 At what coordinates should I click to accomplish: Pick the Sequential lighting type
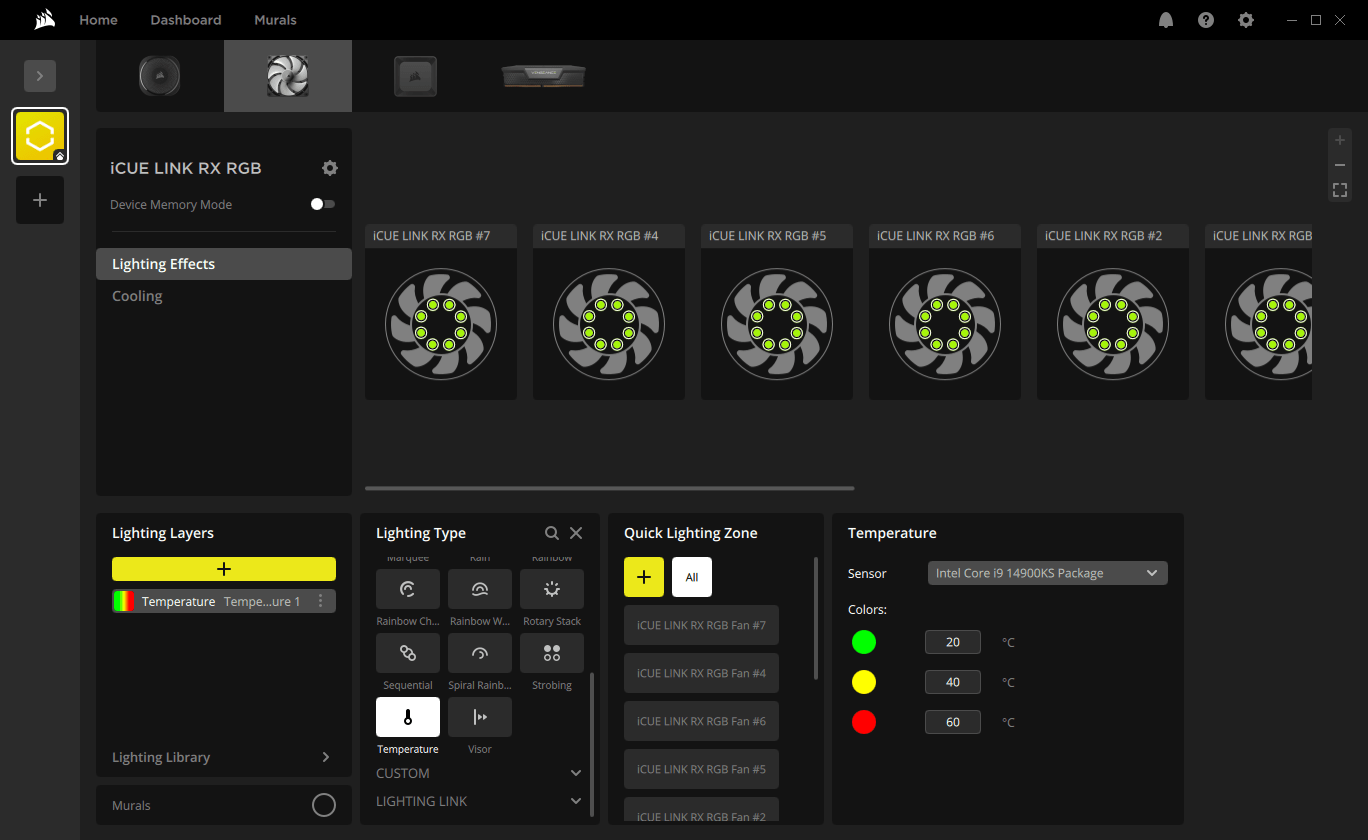[x=407, y=653]
